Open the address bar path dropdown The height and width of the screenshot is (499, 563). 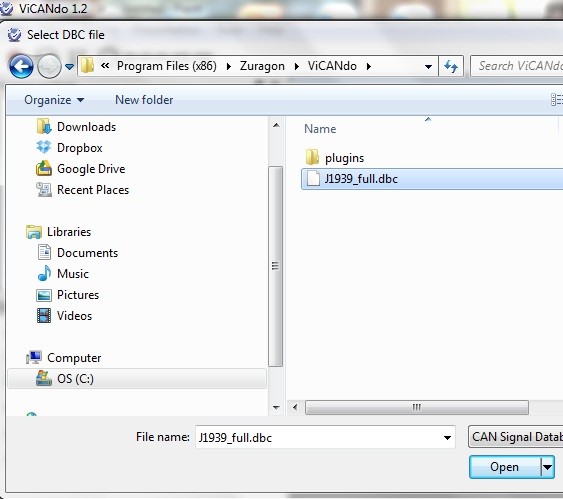[x=428, y=66]
